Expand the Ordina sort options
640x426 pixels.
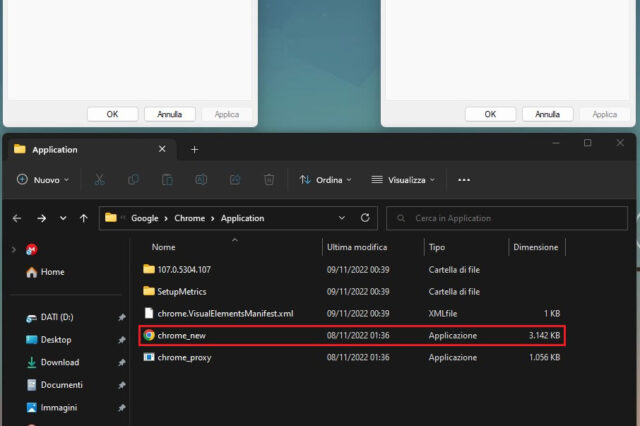coord(326,180)
